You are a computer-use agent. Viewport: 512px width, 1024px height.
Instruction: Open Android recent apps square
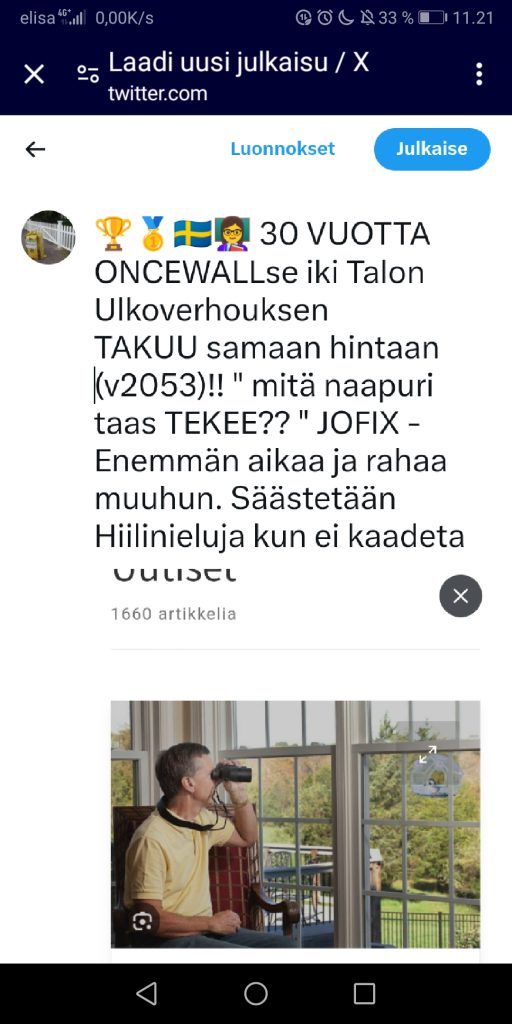(x=364, y=993)
